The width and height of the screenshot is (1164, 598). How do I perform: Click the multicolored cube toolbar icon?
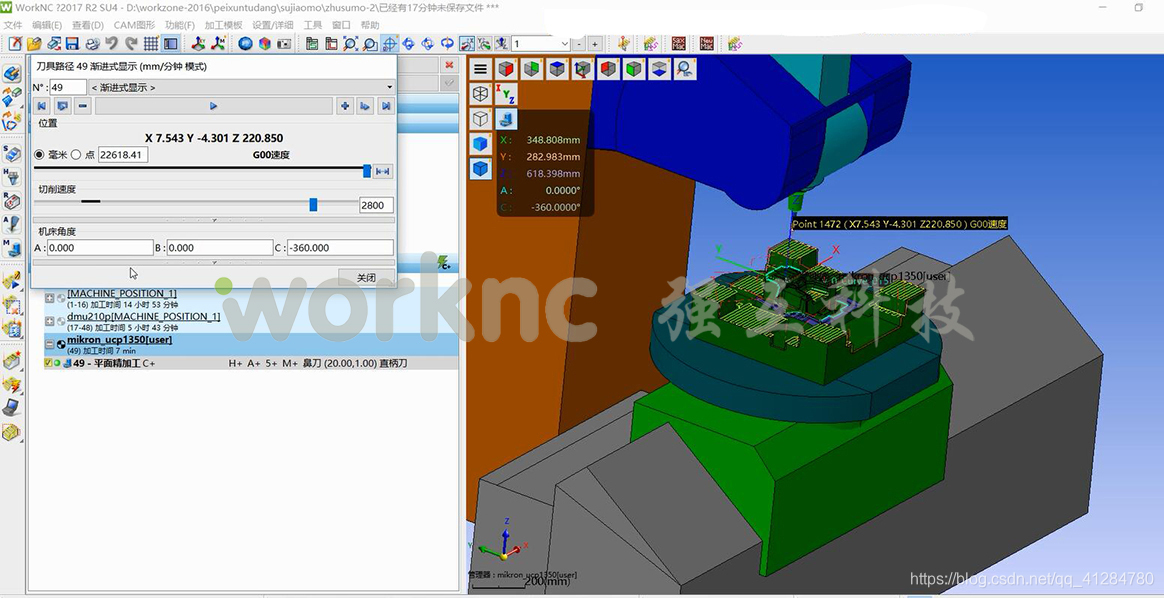point(264,44)
